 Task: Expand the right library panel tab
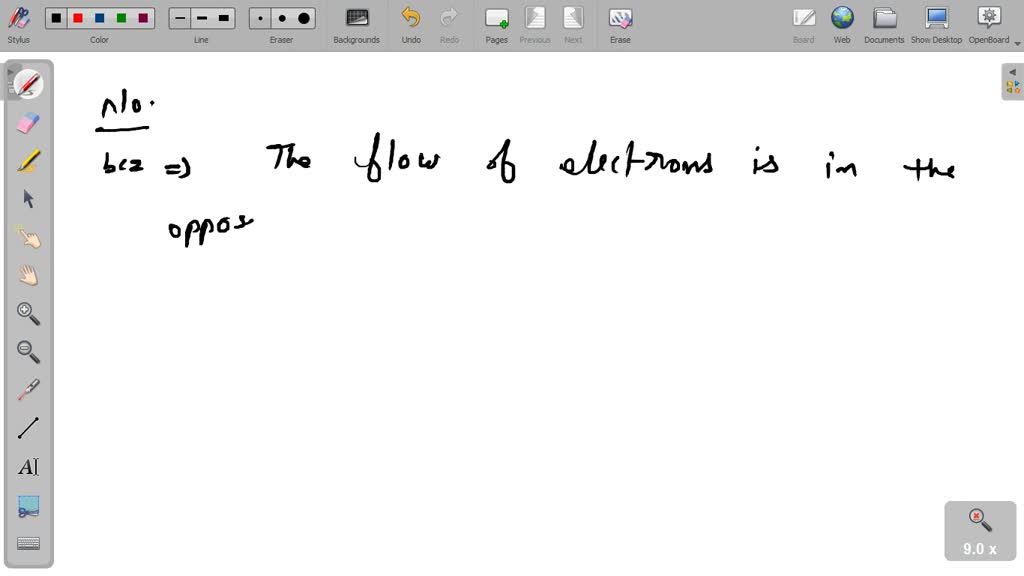tap(1012, 82)
